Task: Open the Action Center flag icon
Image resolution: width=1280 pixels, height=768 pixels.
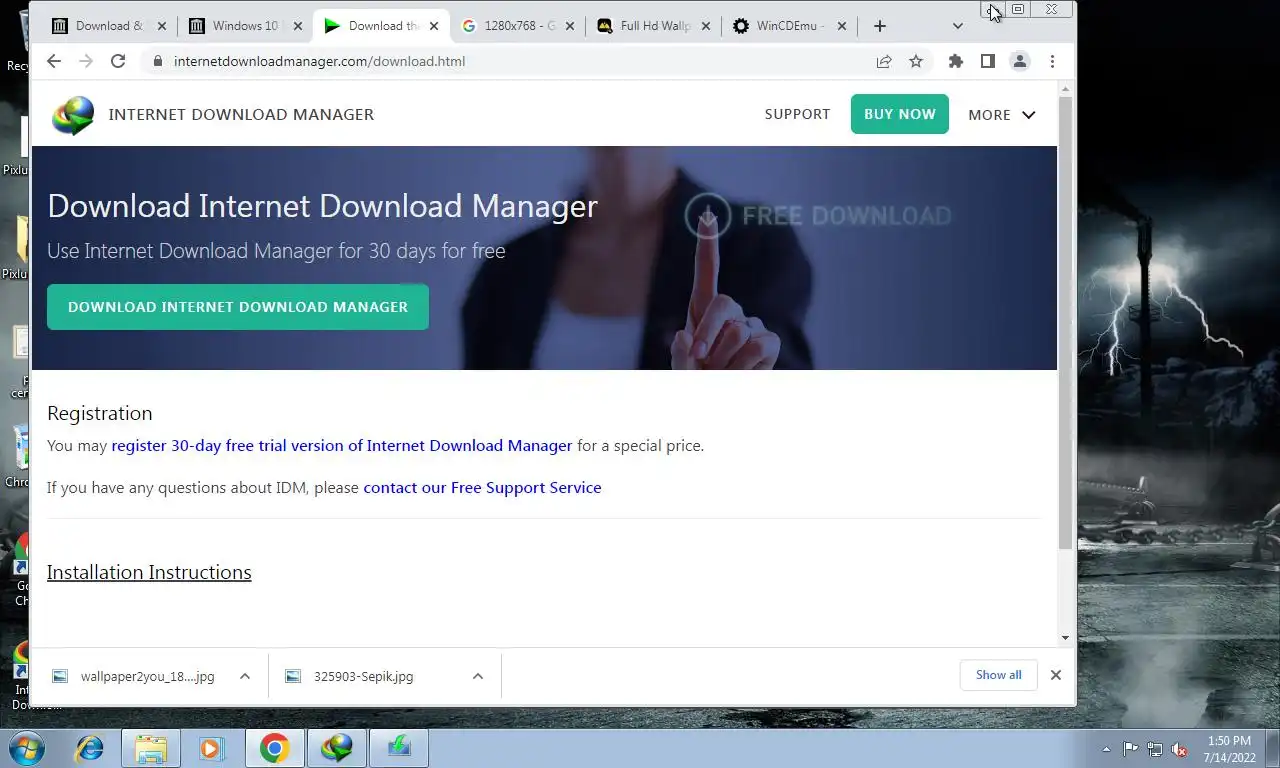Action: (x=1131, y=749)
